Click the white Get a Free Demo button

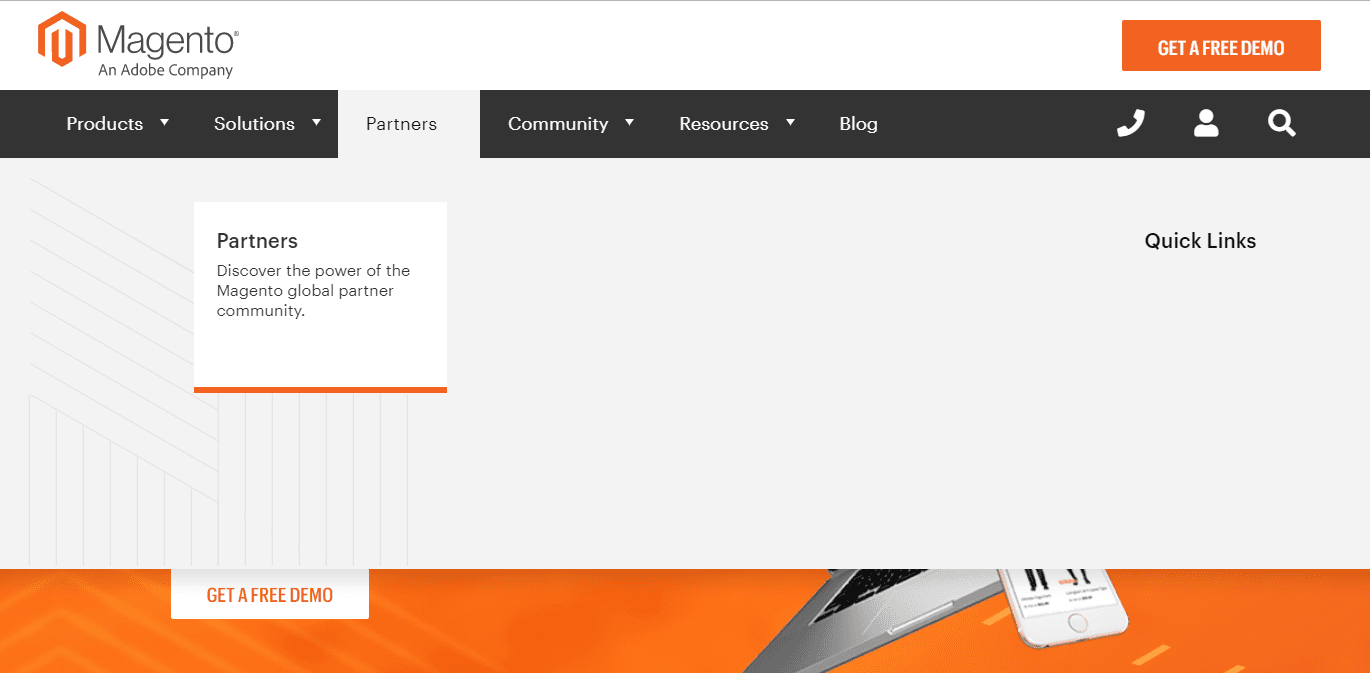pos(270,594)
